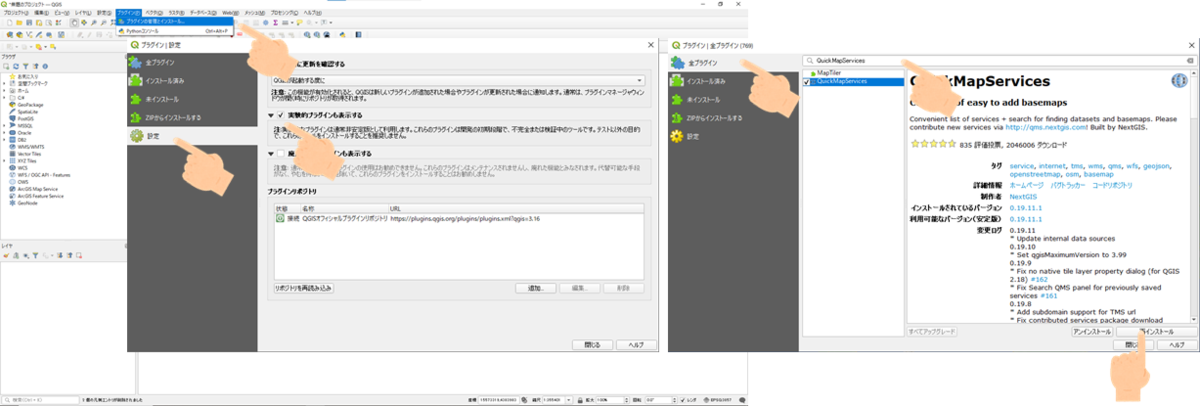Open the ホームページ link
Screen dimensions: 1200x406
point(1027,185)
